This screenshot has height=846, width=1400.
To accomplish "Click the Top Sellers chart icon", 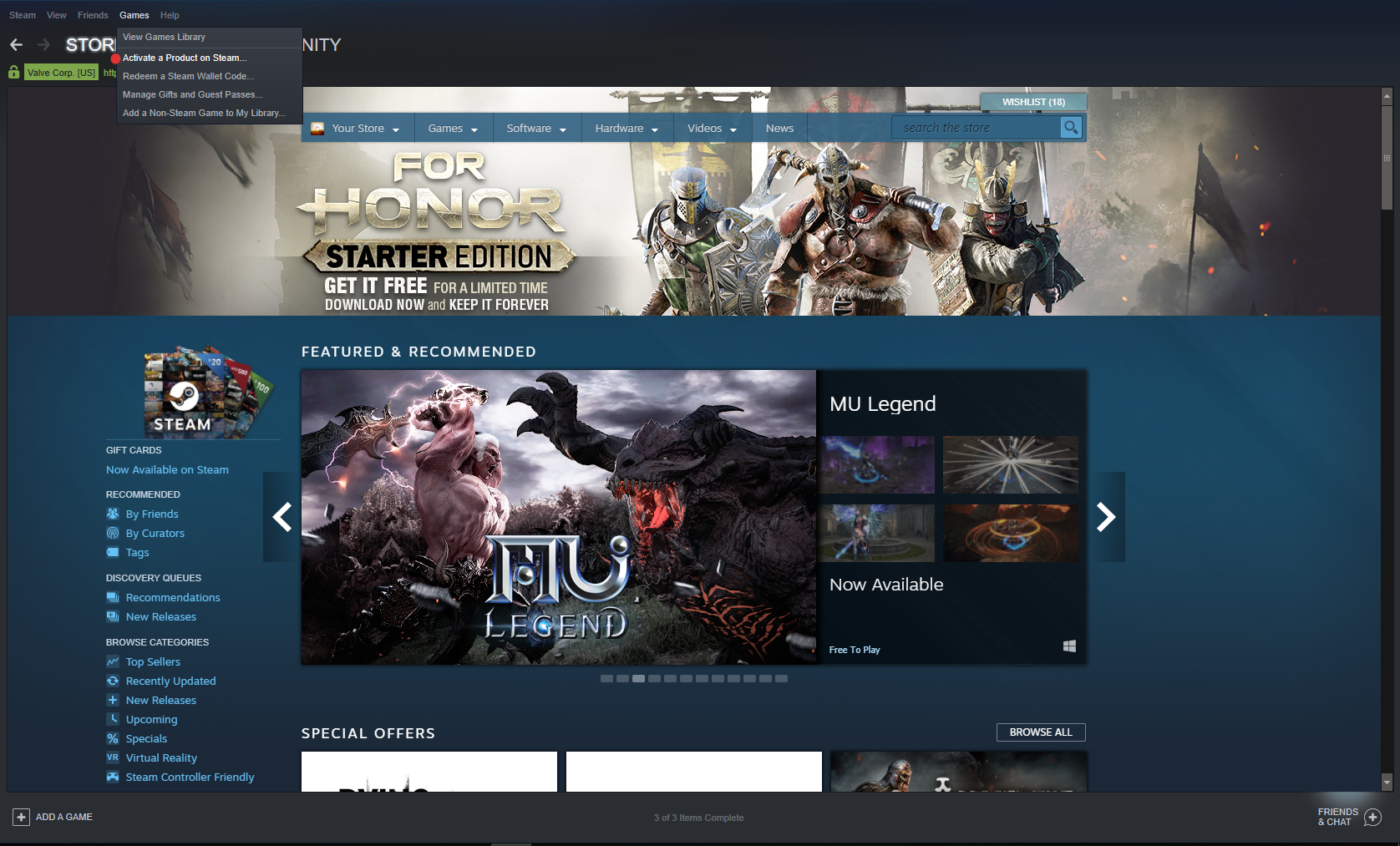I will (x=113, y=661).
